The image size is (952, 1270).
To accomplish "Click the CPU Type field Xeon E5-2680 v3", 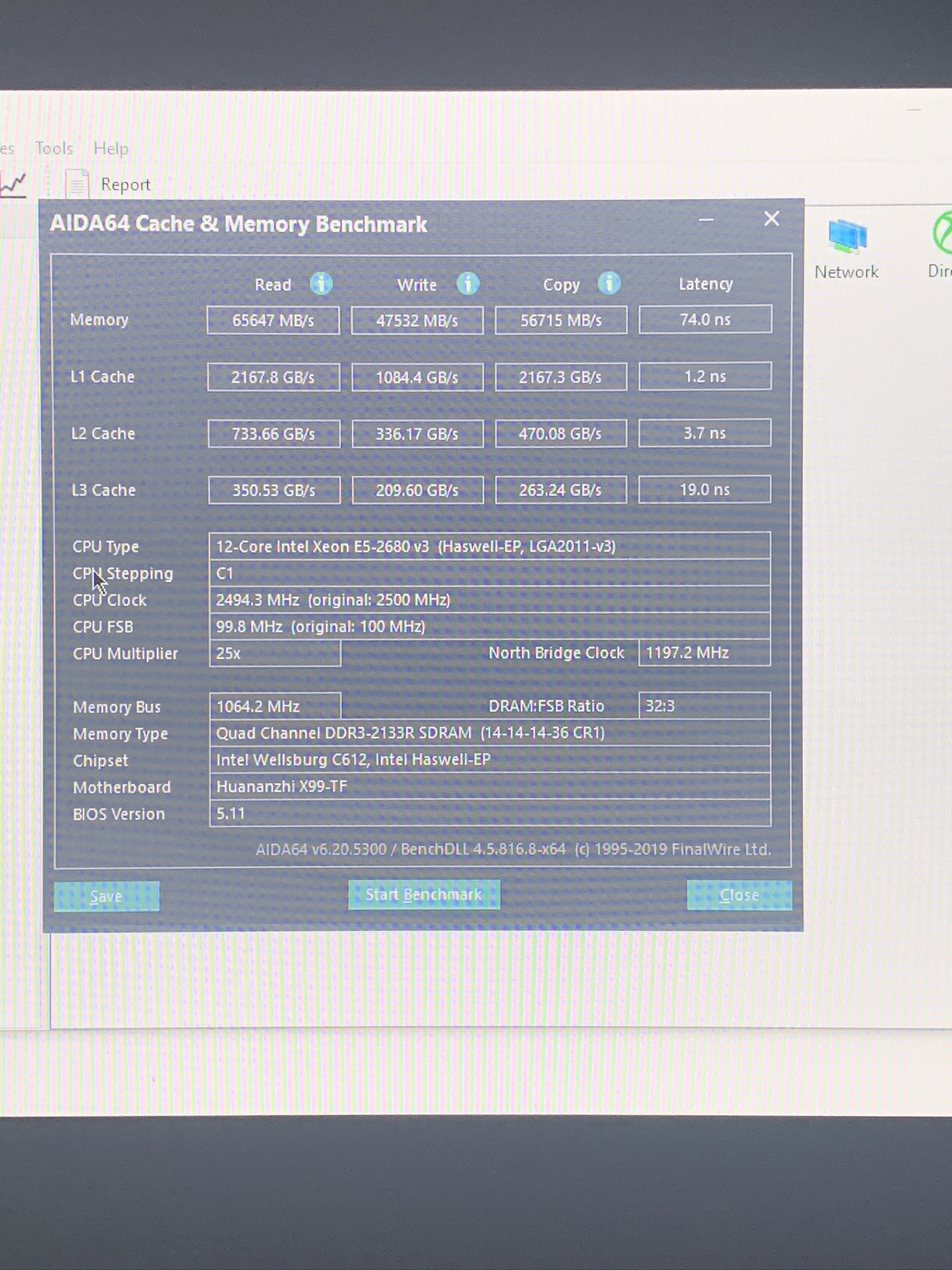I will 490,546.
